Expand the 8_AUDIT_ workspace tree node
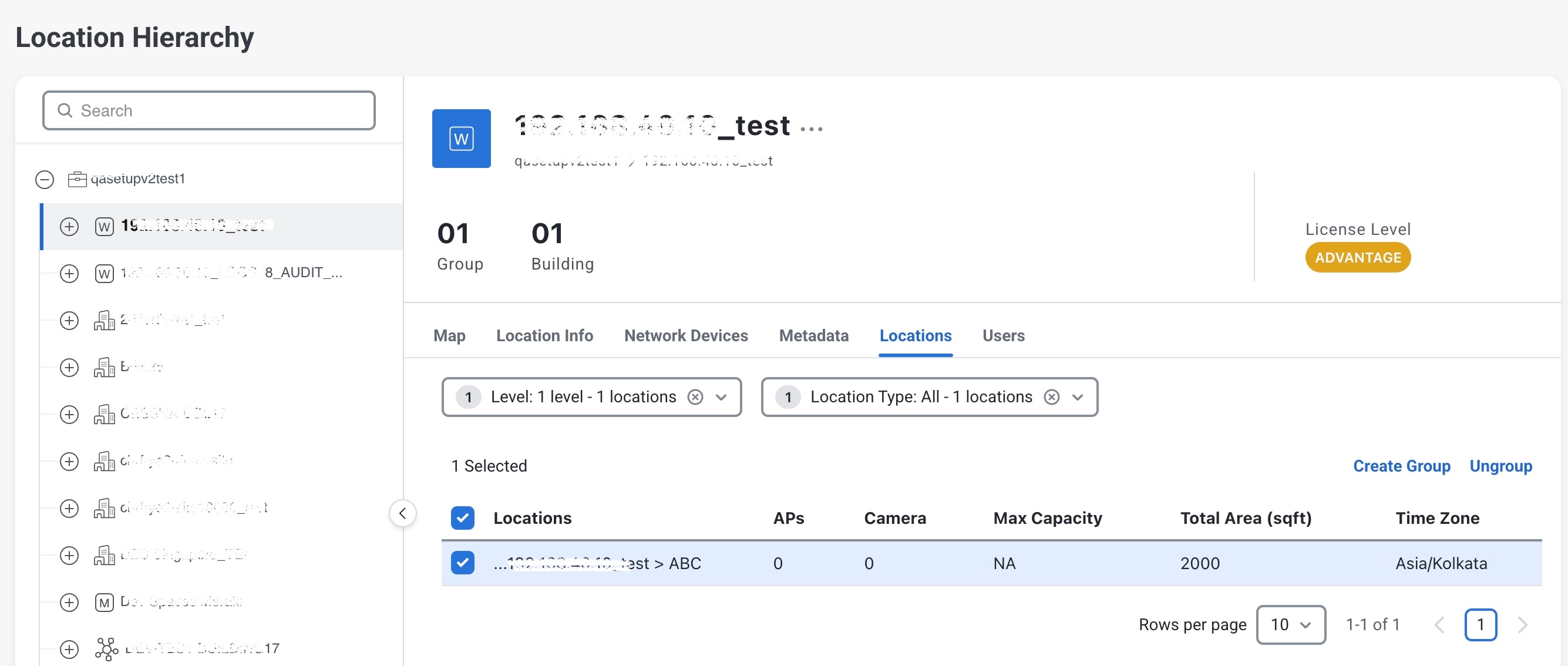Viewport: 1568px width, 666px height. pyautogui.click(x=69, y=273)
